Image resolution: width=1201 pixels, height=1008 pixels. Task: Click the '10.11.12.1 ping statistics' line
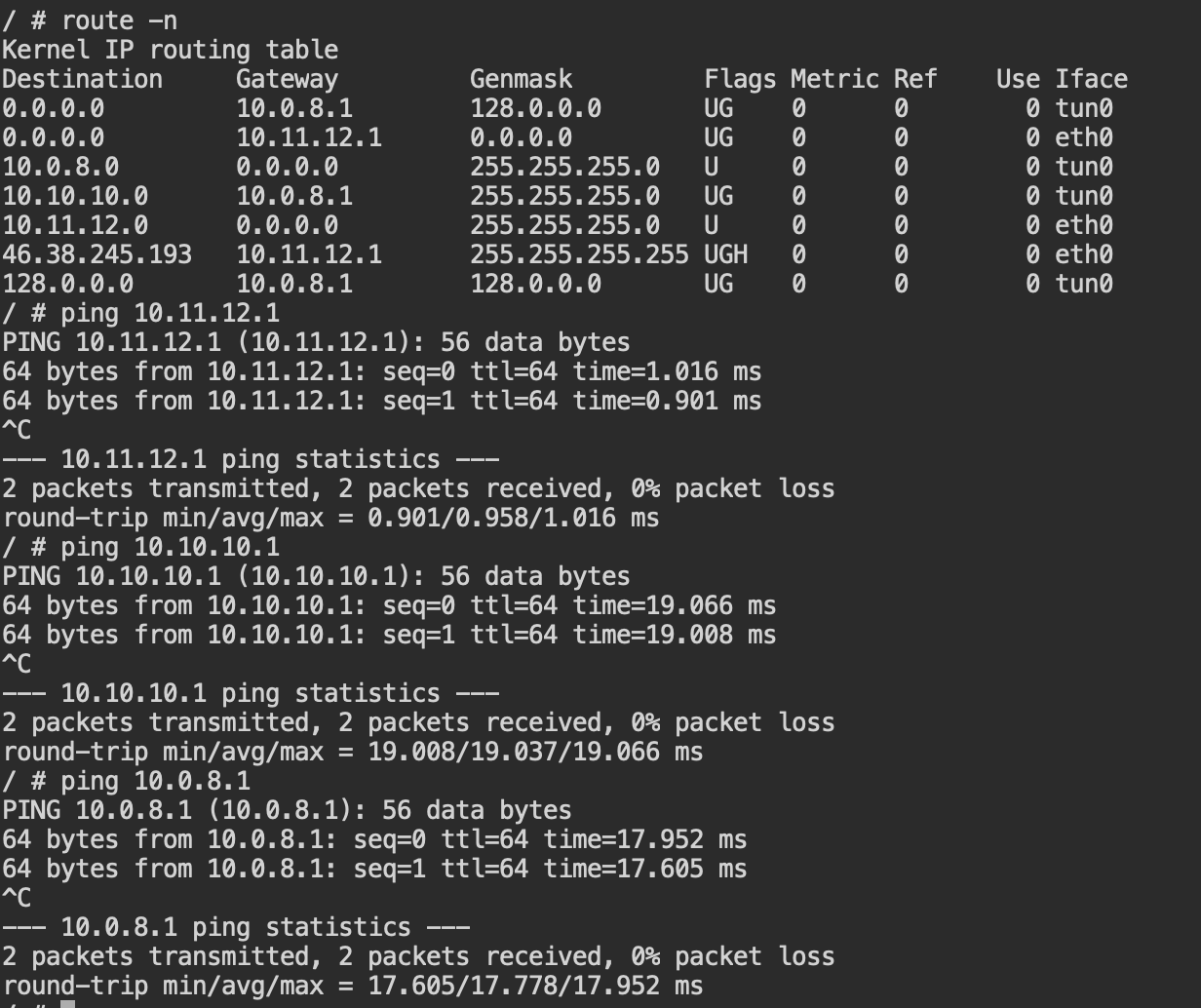point(251,459)
